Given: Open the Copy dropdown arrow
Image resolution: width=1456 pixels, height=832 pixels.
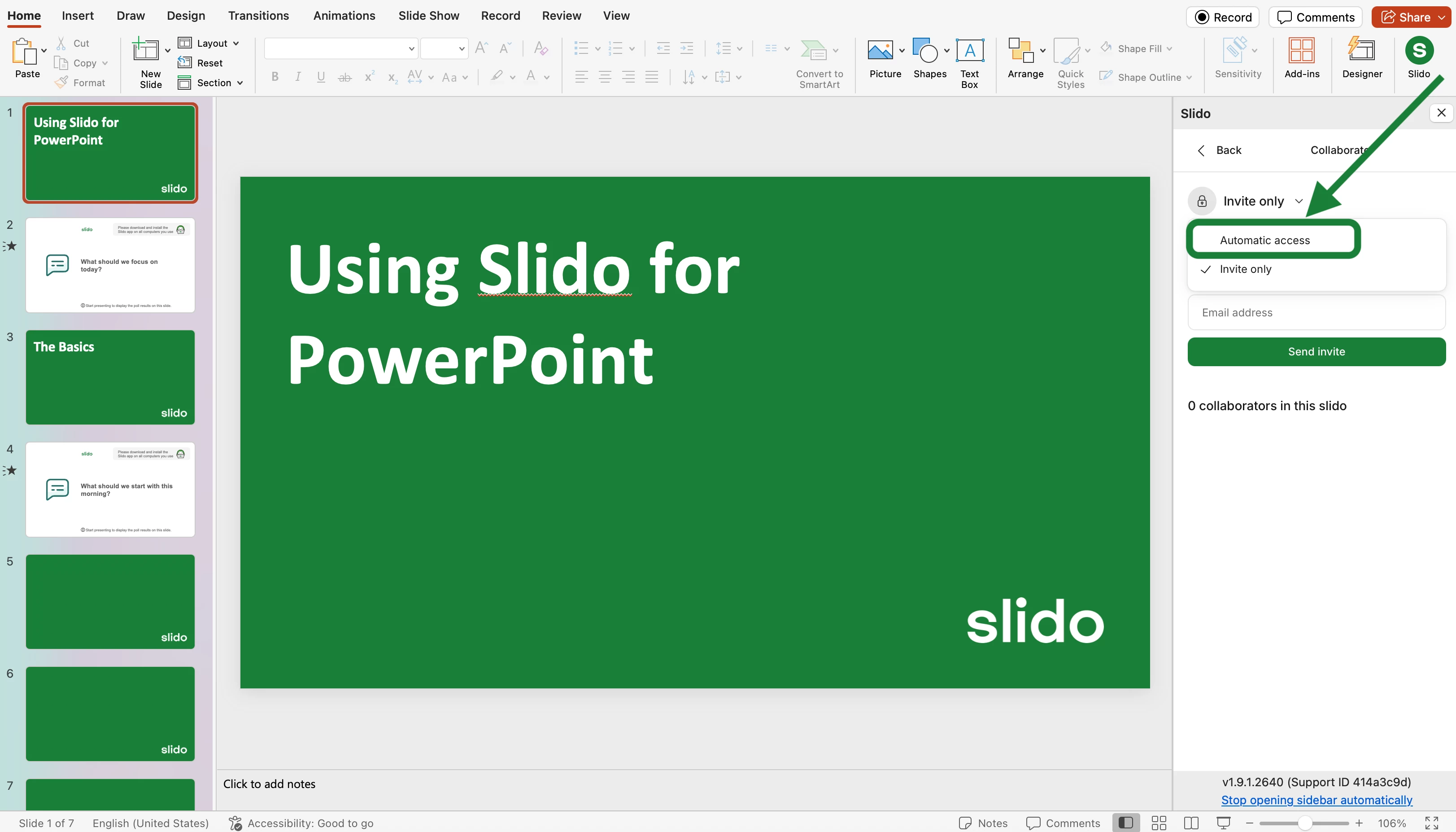Looking at the screenshot, I should point(105,63).
